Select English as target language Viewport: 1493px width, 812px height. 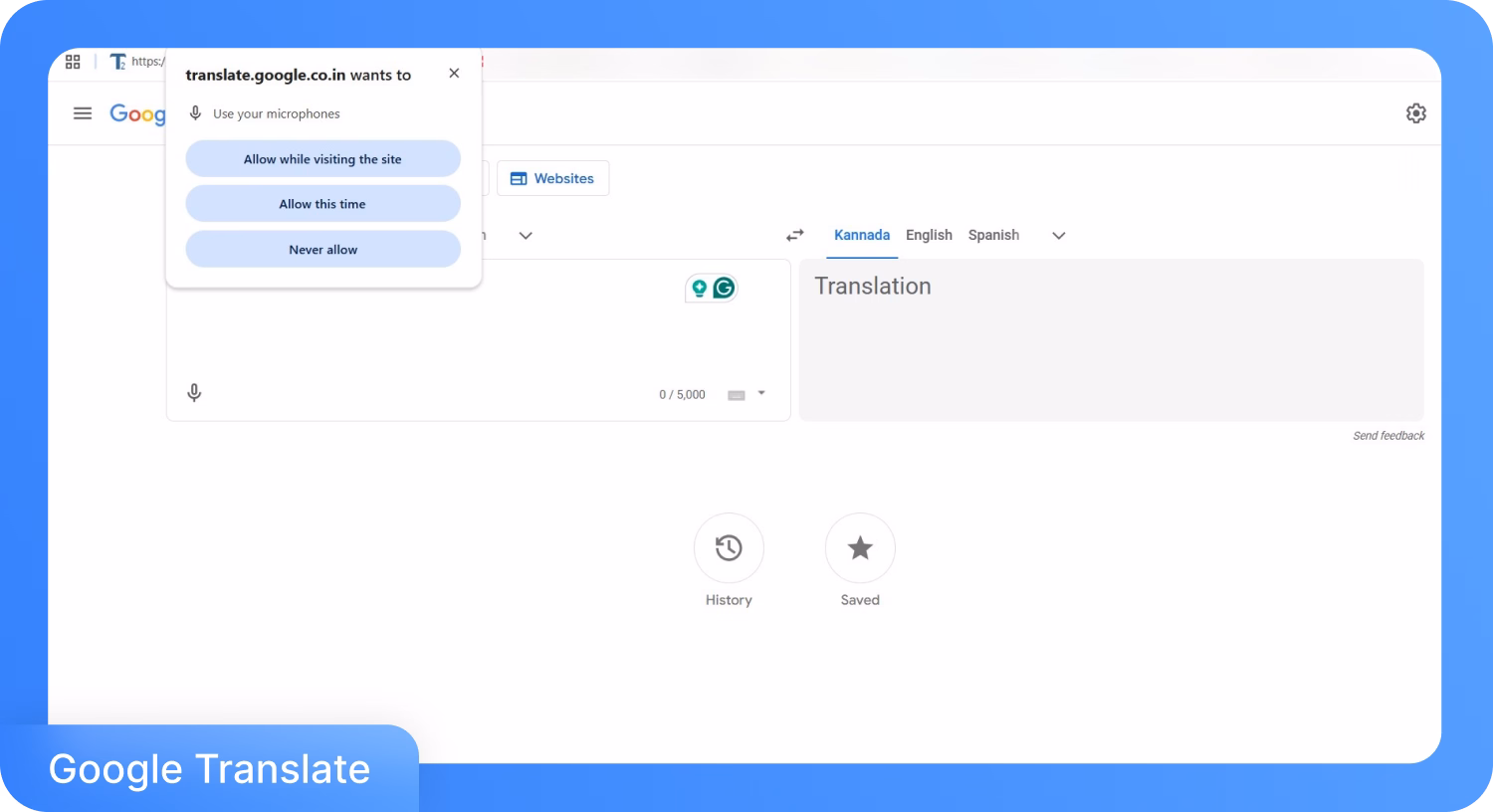[929, 236]
